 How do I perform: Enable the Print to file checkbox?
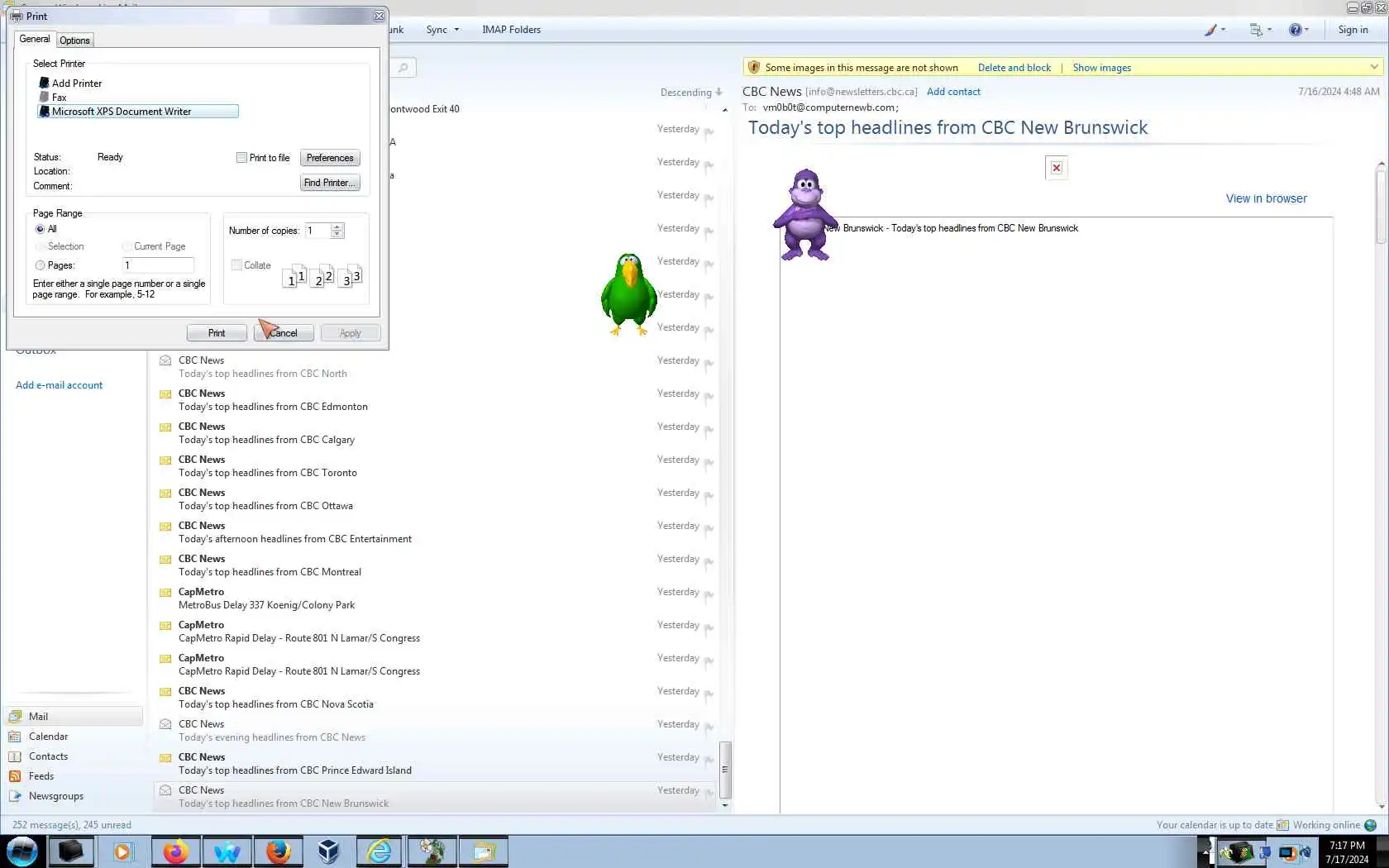click(241, 158)
